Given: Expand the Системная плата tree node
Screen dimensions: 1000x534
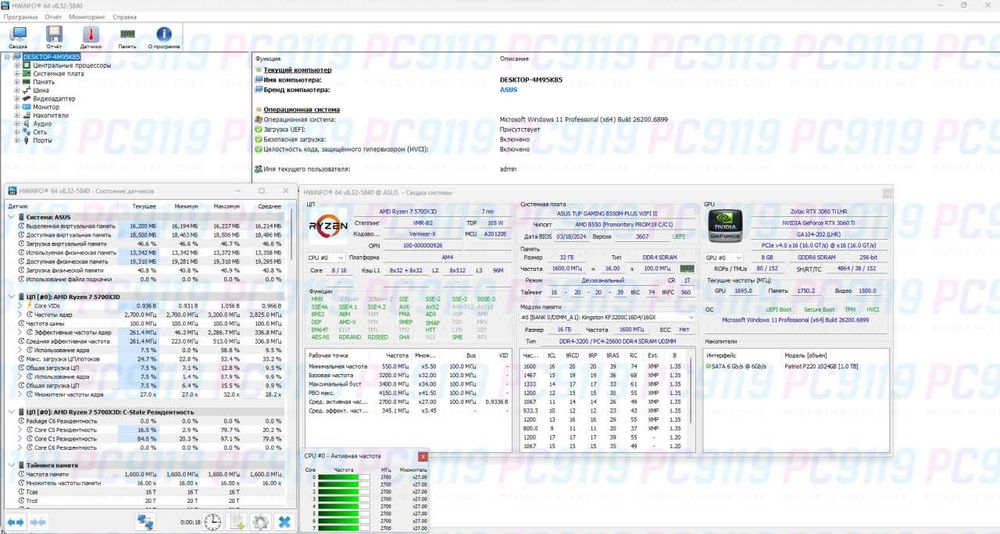Looking at the screenshot, I should [17, 73].
